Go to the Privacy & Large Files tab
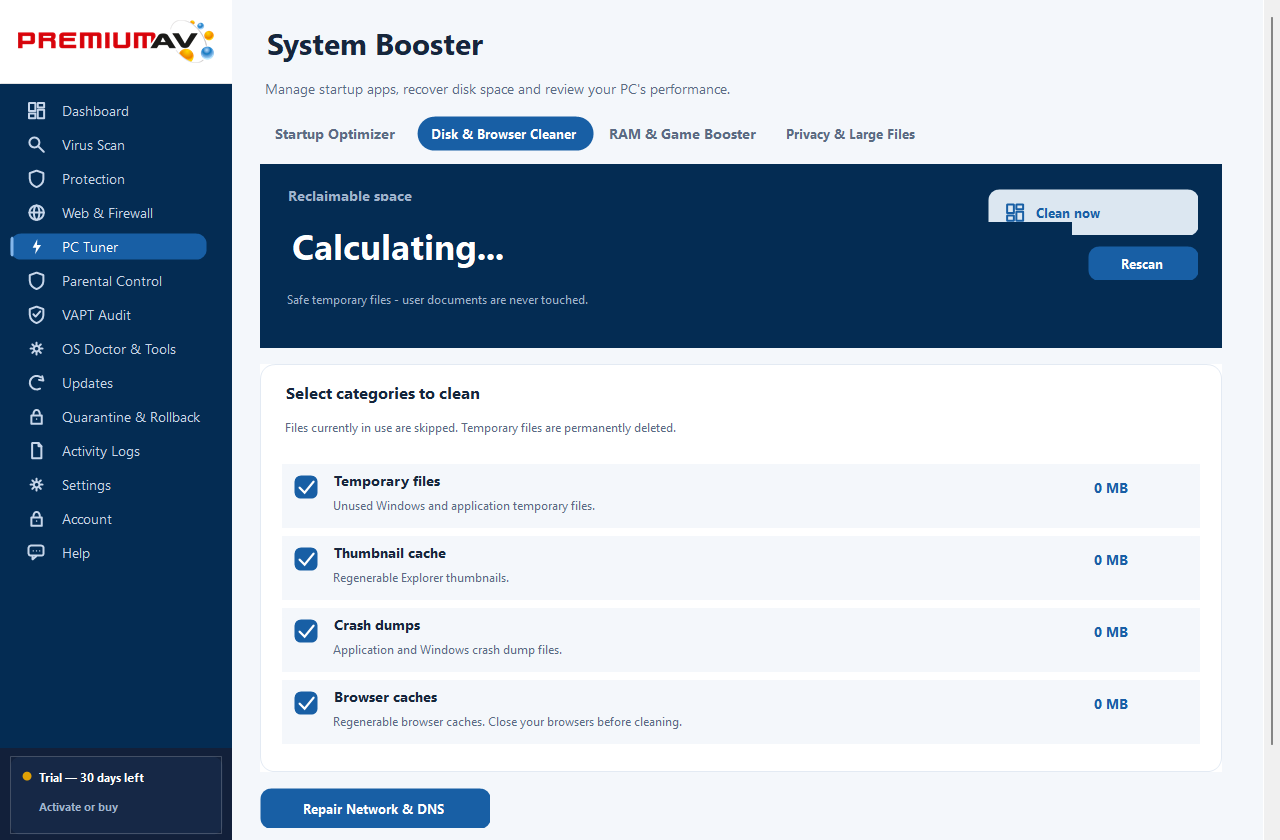 [x=851, y=134]
